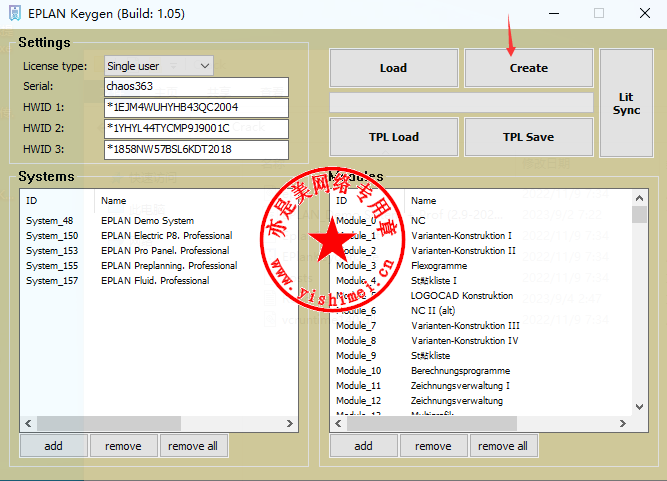Screen dimensions: 667x481
Task: Click the Serial input field
Action: 196,86
